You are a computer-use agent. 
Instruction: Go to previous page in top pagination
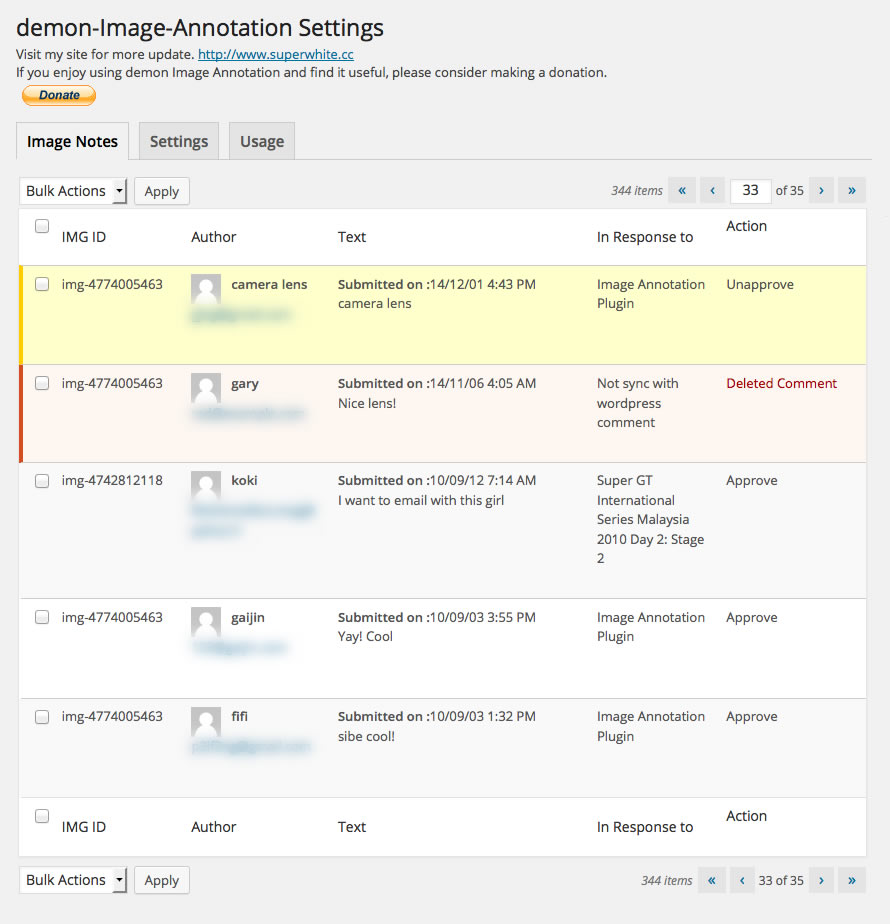pyautogui.click(x=713, y=190)
